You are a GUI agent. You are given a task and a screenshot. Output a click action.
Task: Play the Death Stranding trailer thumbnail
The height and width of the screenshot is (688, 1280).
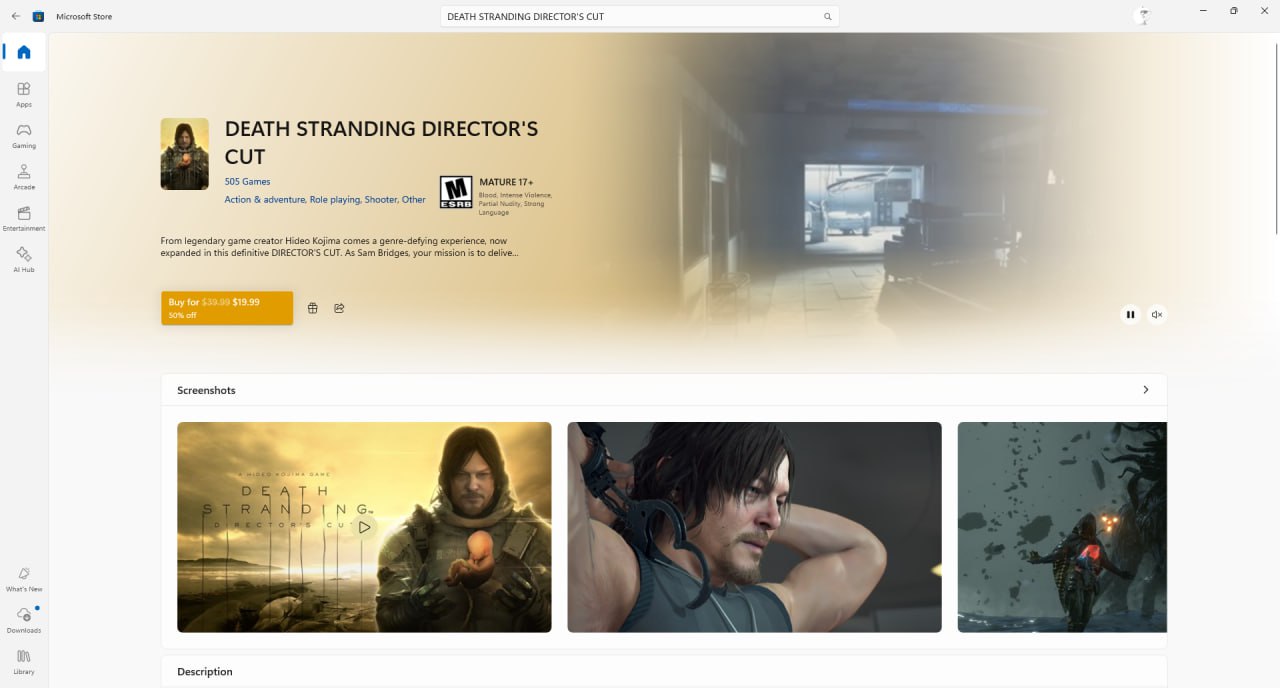[364, 527]
